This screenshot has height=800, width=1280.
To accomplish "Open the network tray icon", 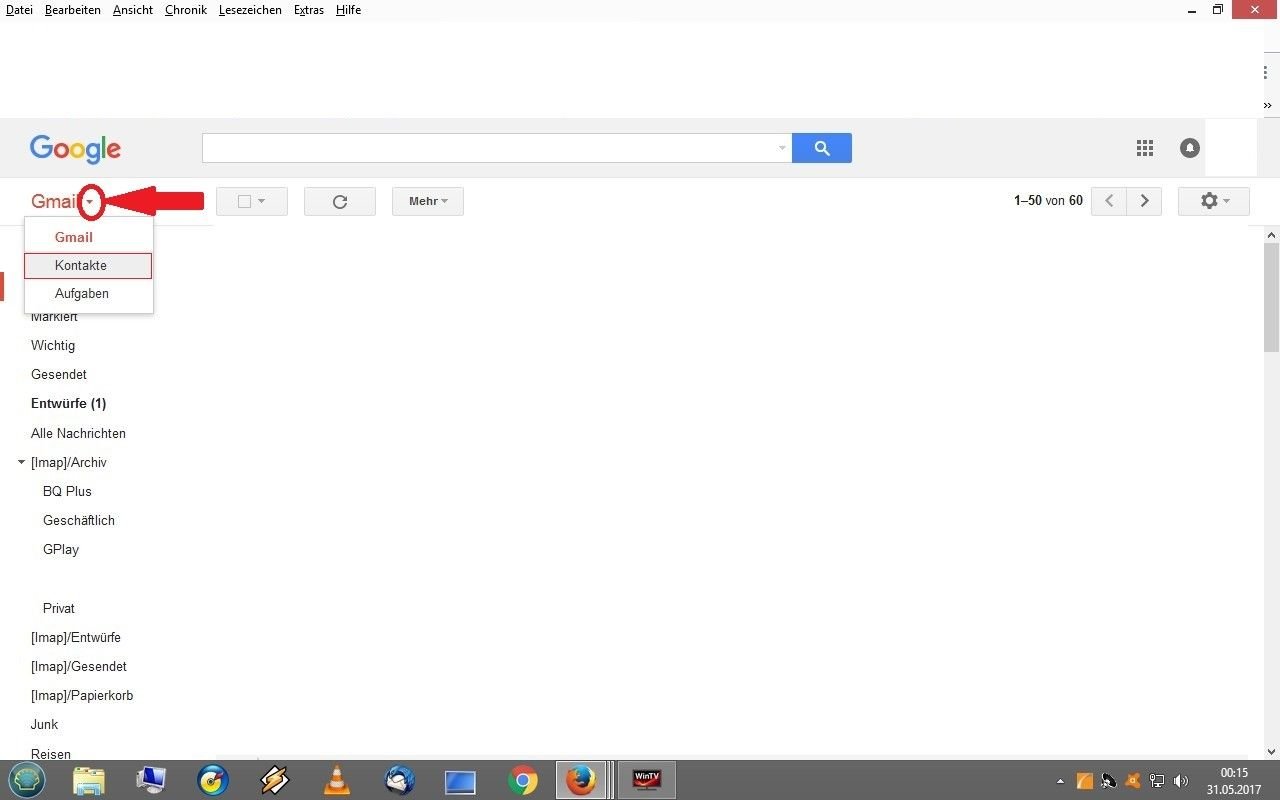I will [1157, 781].
